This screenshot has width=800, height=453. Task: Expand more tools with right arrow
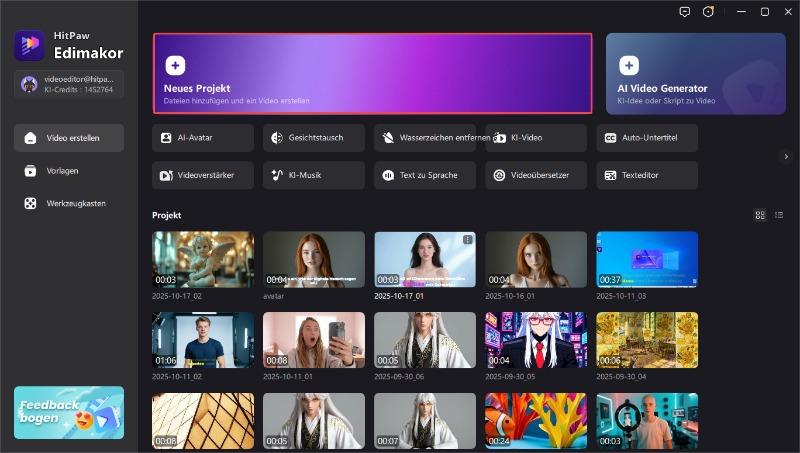786,156
